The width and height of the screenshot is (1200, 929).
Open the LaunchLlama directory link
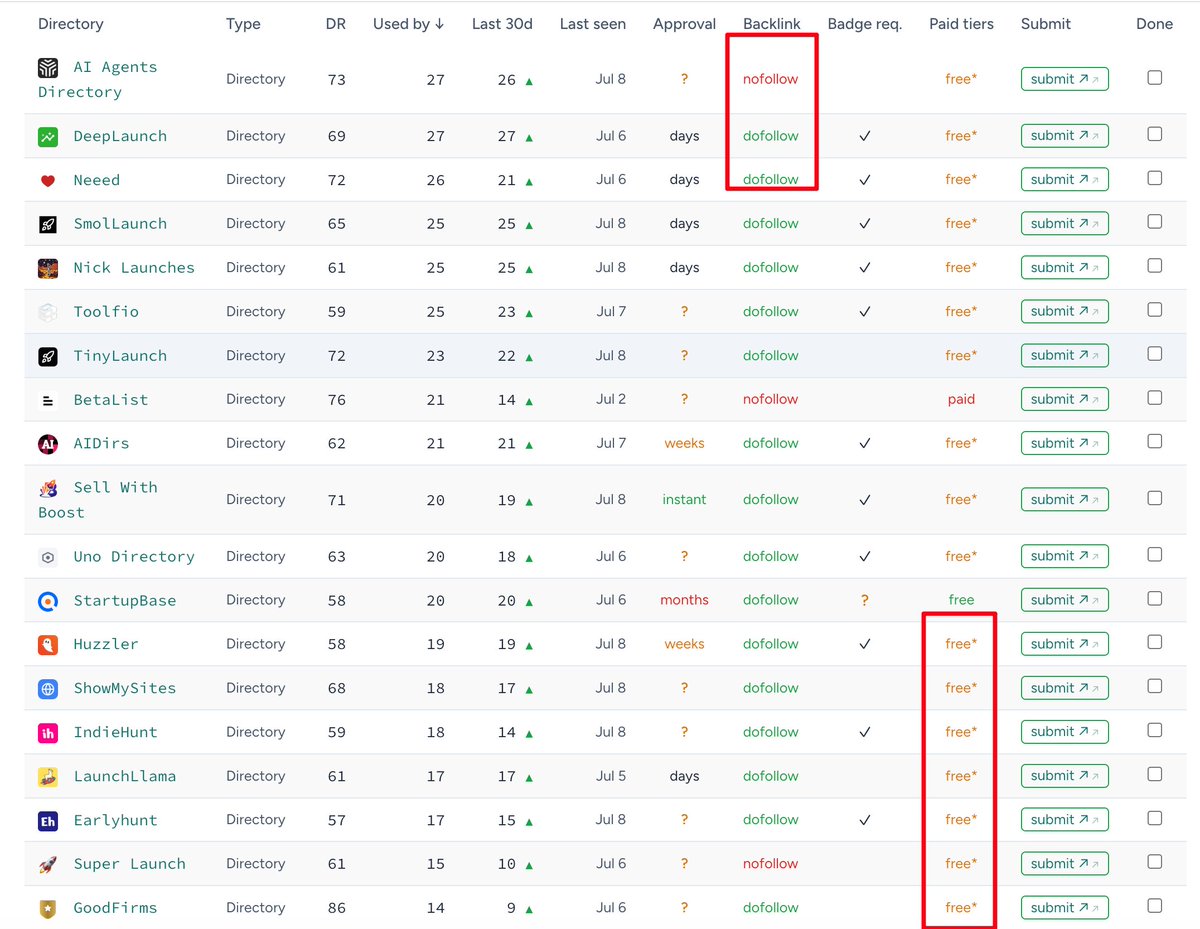pos(124,776)
